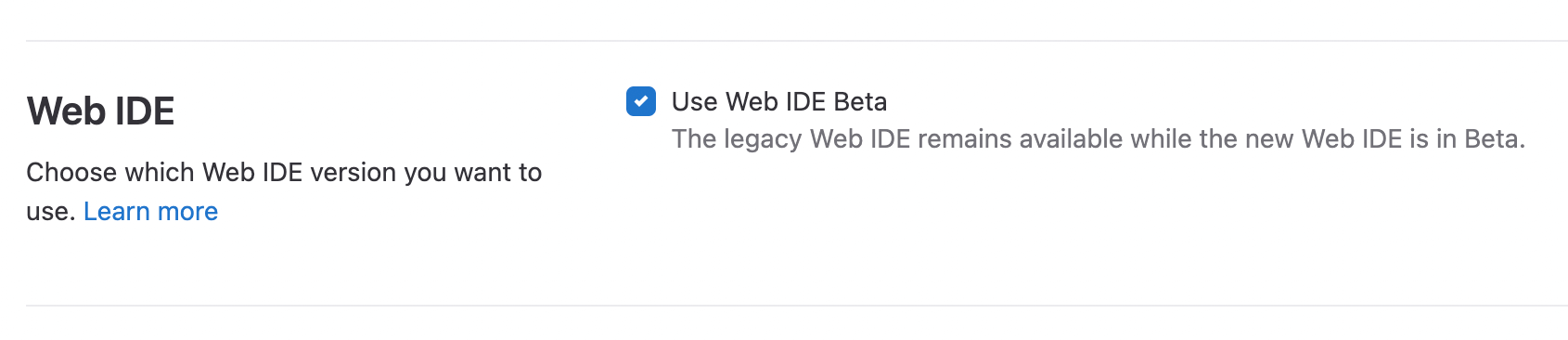Click the "Use Web IDE Beta" label text
Viewport: 1568px width, 340px height.
click(x=779, y=101)
